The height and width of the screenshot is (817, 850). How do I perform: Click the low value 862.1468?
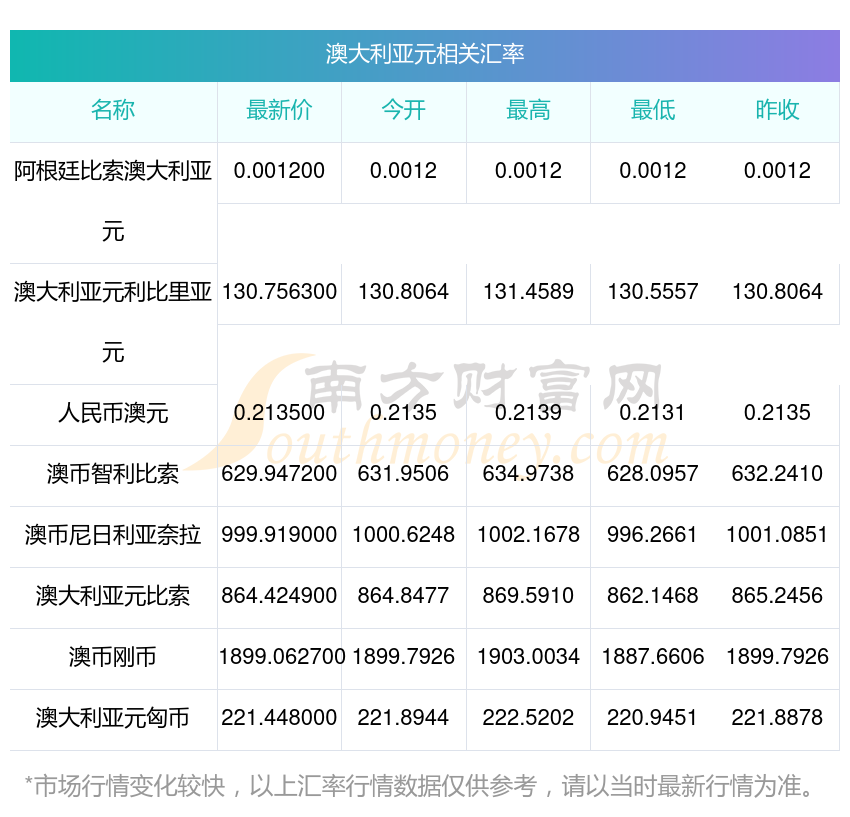click(653, 595)
